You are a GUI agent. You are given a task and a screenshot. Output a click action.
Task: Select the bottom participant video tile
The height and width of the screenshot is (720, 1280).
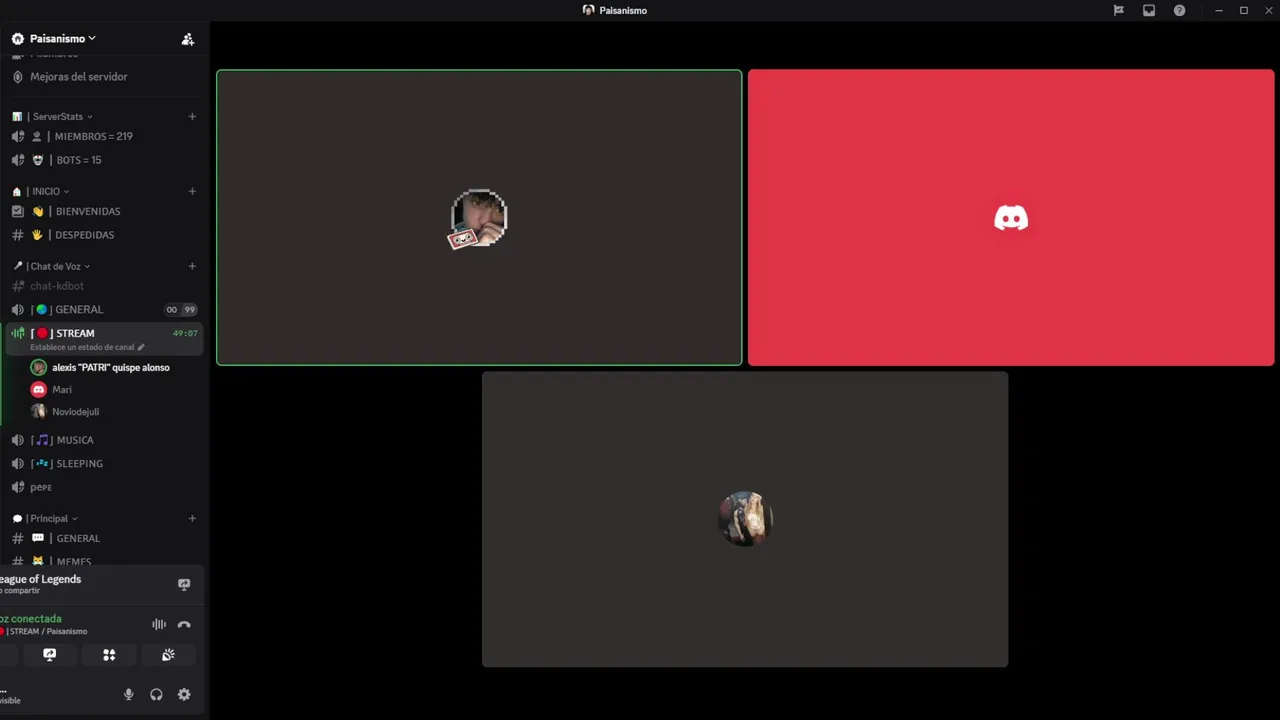click(x=745, y=519)
